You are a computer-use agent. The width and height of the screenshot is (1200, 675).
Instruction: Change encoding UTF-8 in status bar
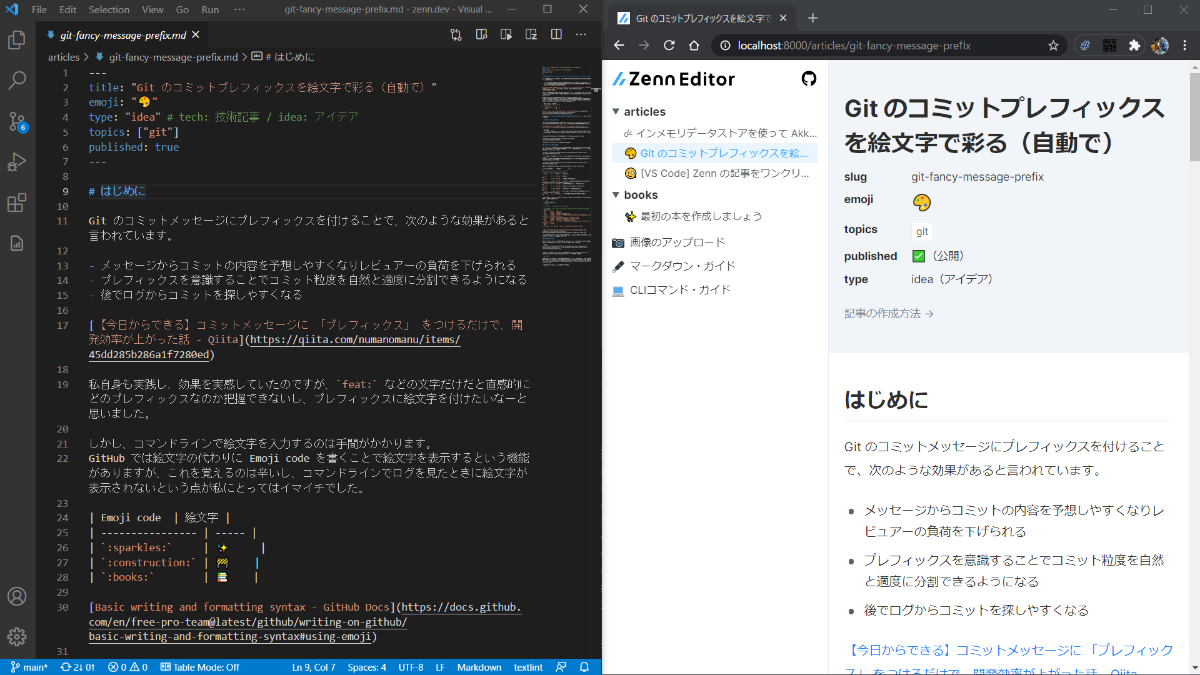[411, 667]
